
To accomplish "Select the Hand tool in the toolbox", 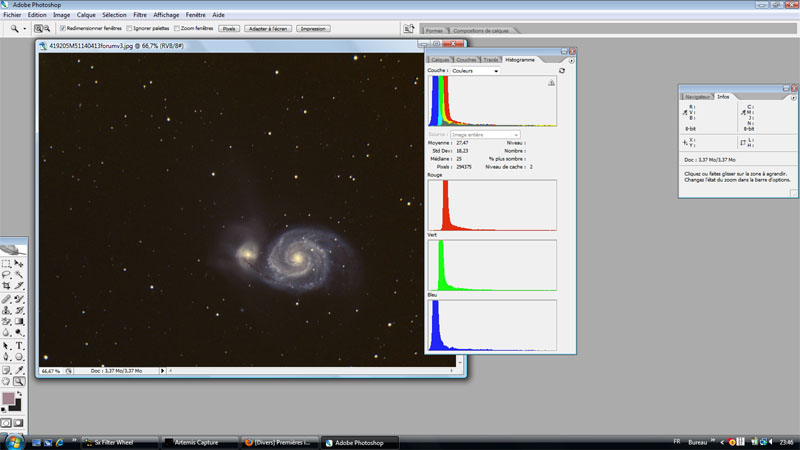I will [x=7, y=380].
